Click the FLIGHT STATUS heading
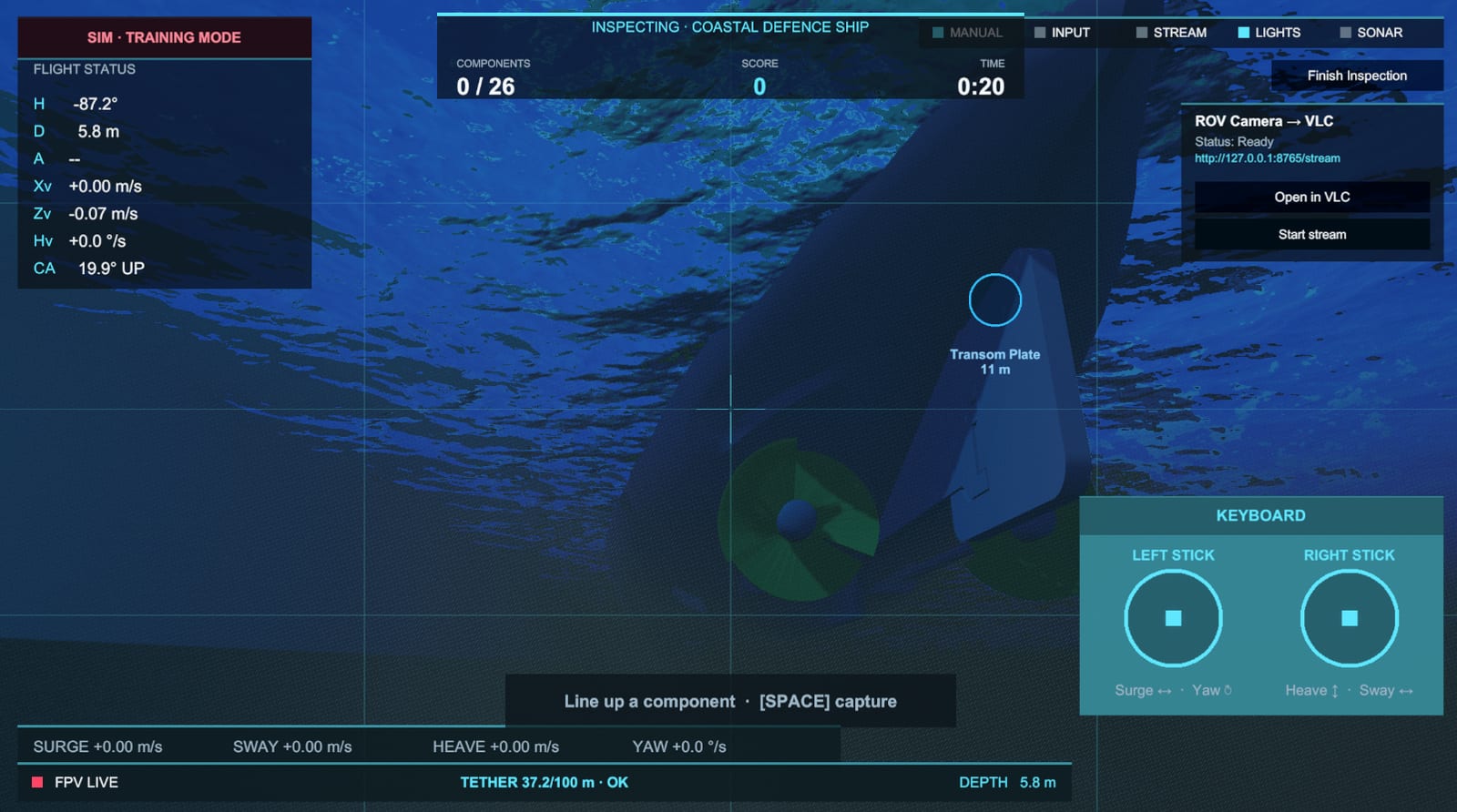1457x812 pixels. (85, 69)
